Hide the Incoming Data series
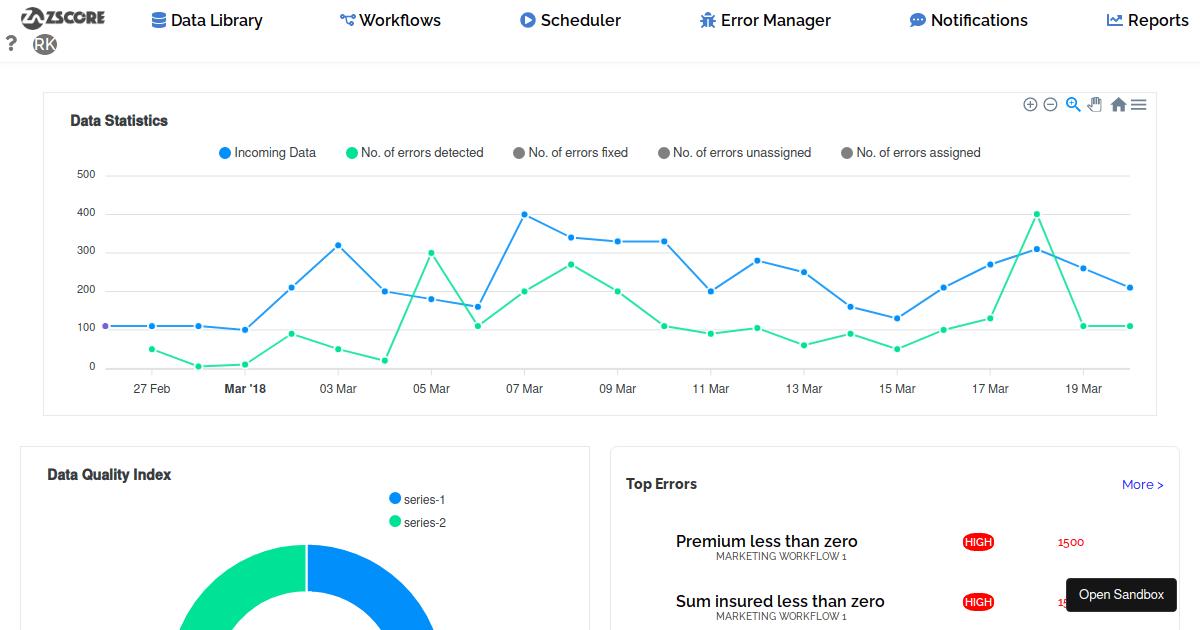1200x630 pixels. point(266,152)
